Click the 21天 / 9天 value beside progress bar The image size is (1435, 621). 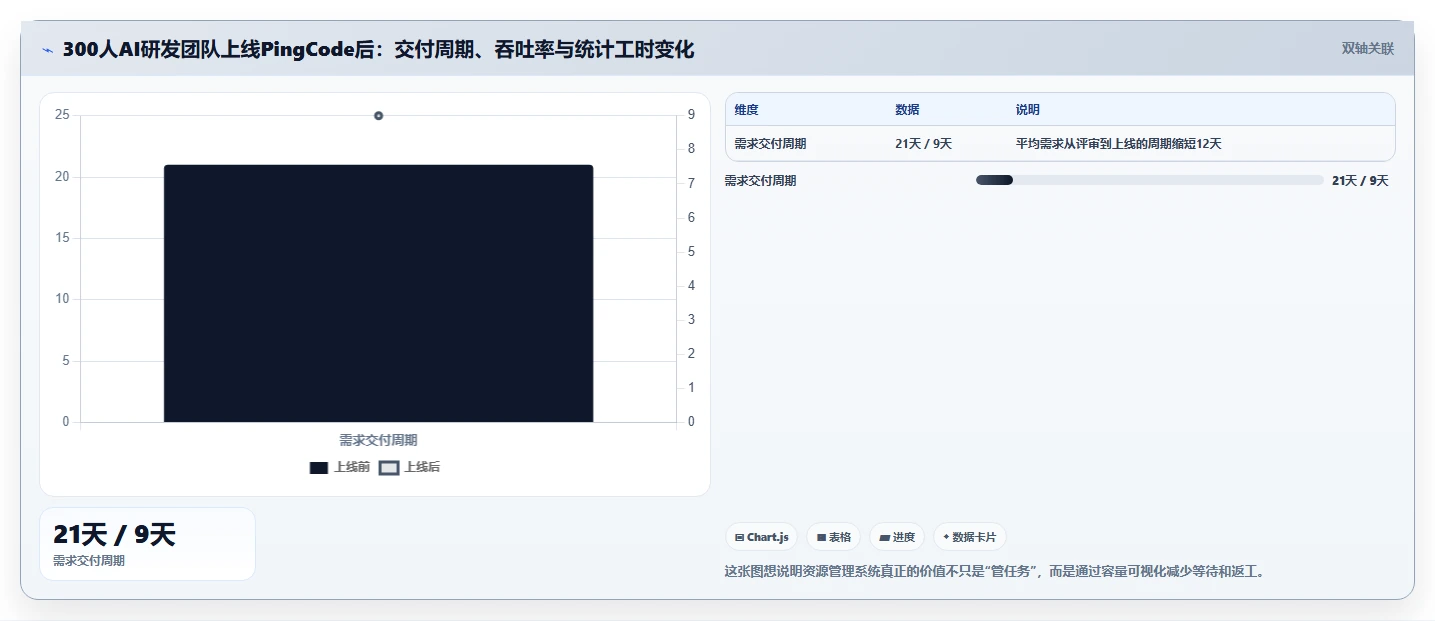(x=1360, y=181)
